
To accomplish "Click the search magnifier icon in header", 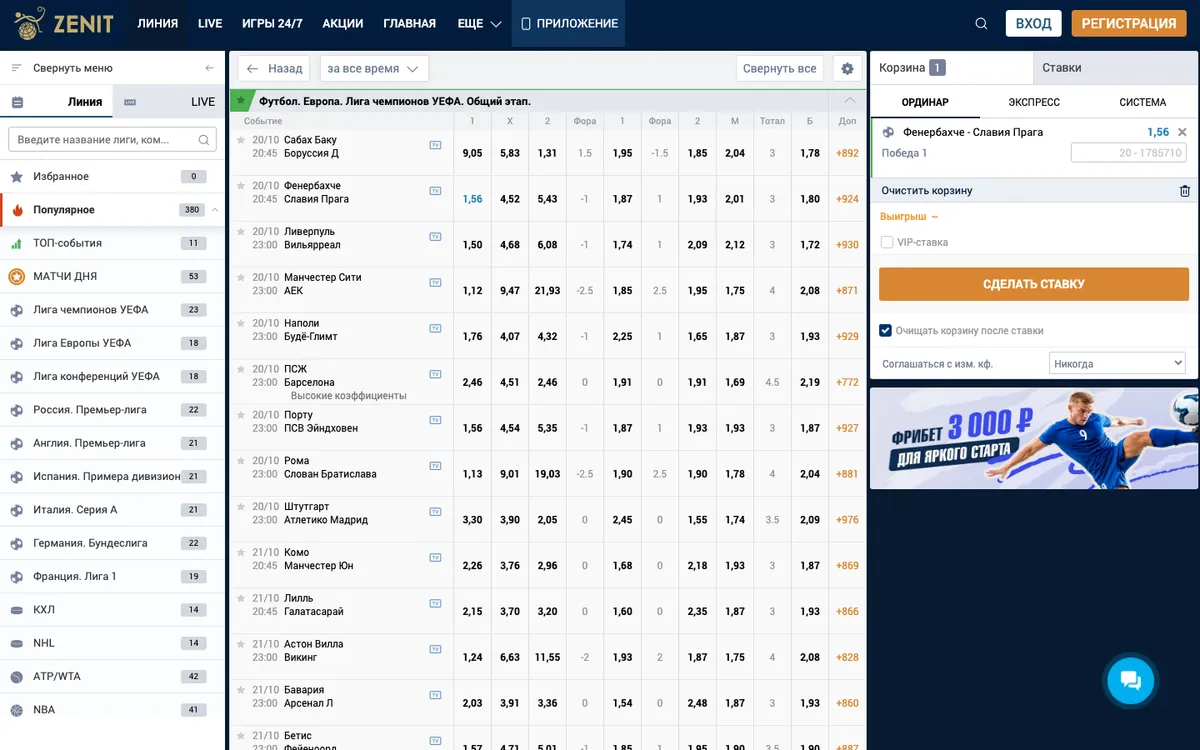I will [x=981, y=24].
